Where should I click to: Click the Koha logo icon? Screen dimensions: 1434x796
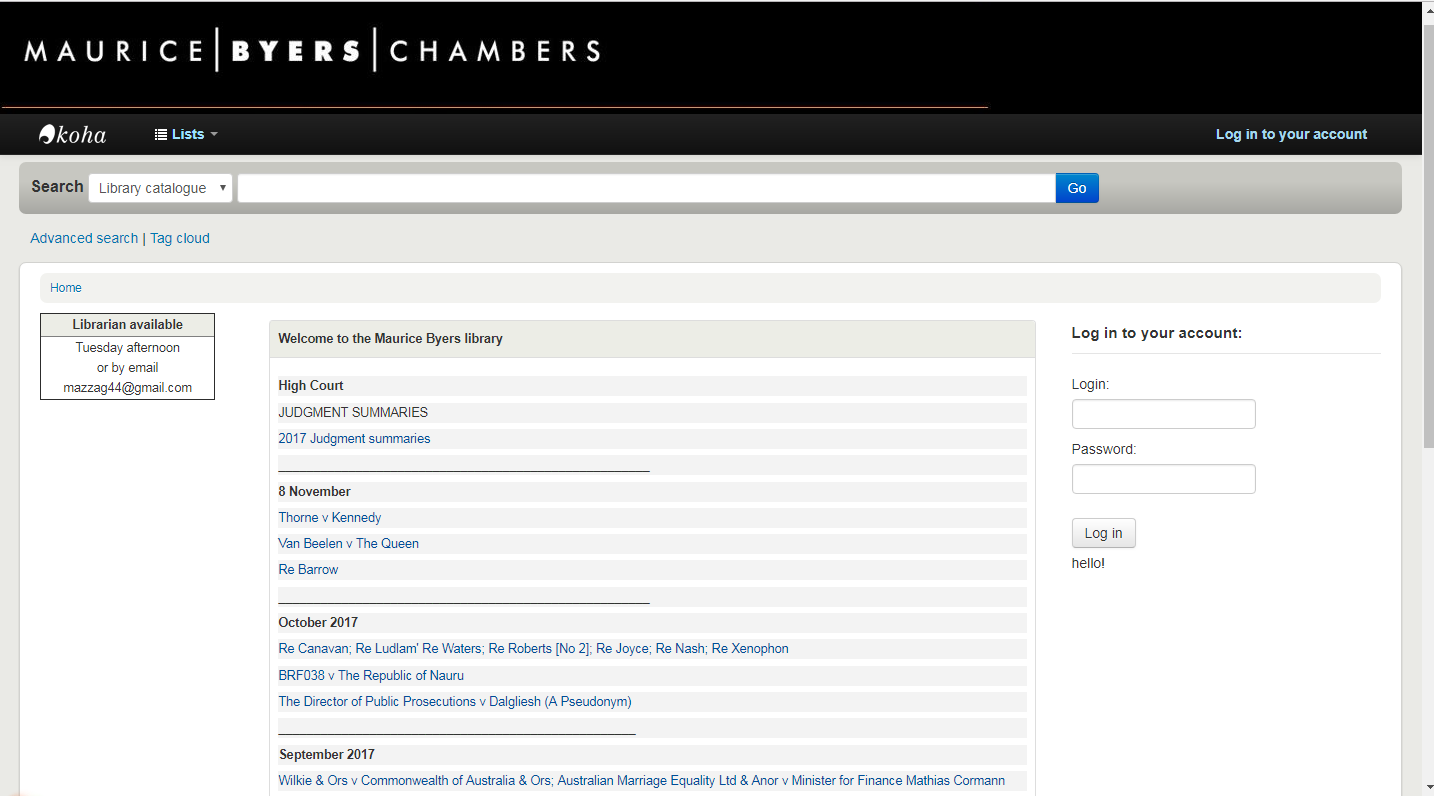pyautogui.click(x=73, y=134)
